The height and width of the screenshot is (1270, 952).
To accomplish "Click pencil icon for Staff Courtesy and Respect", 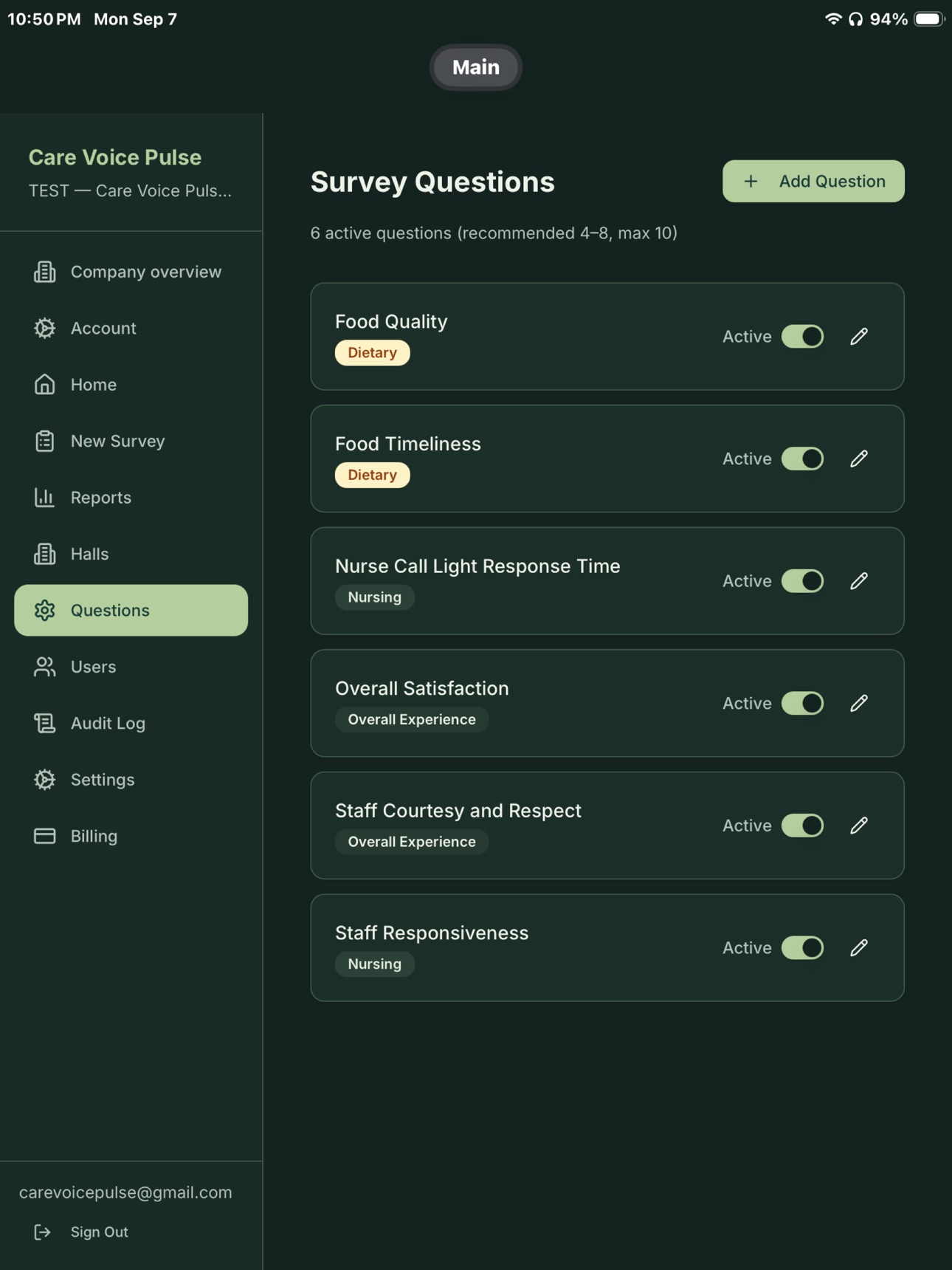I will (858, 825).
